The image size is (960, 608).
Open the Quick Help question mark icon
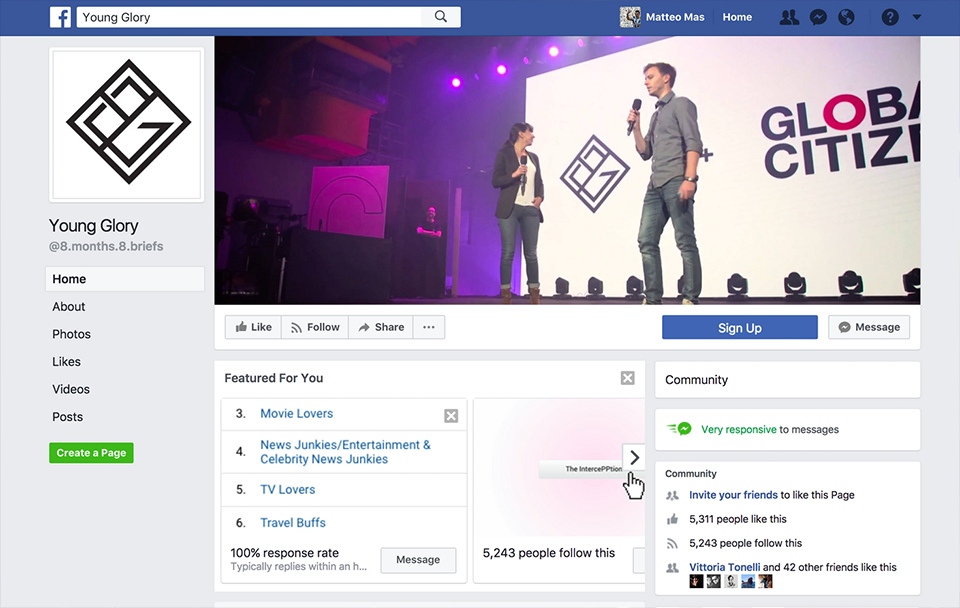click(x=890, y=17)
